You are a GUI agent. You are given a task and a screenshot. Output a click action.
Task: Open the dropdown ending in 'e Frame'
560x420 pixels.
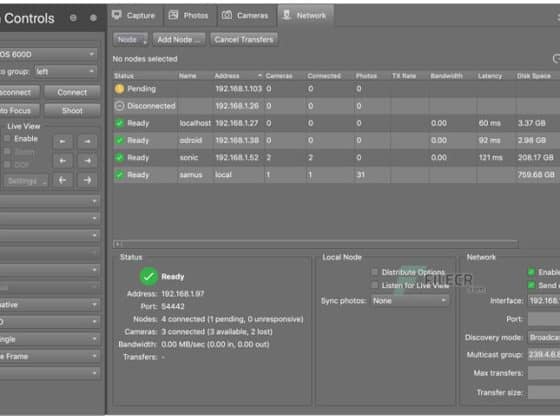pyautogui.click(x=49, y=356)
